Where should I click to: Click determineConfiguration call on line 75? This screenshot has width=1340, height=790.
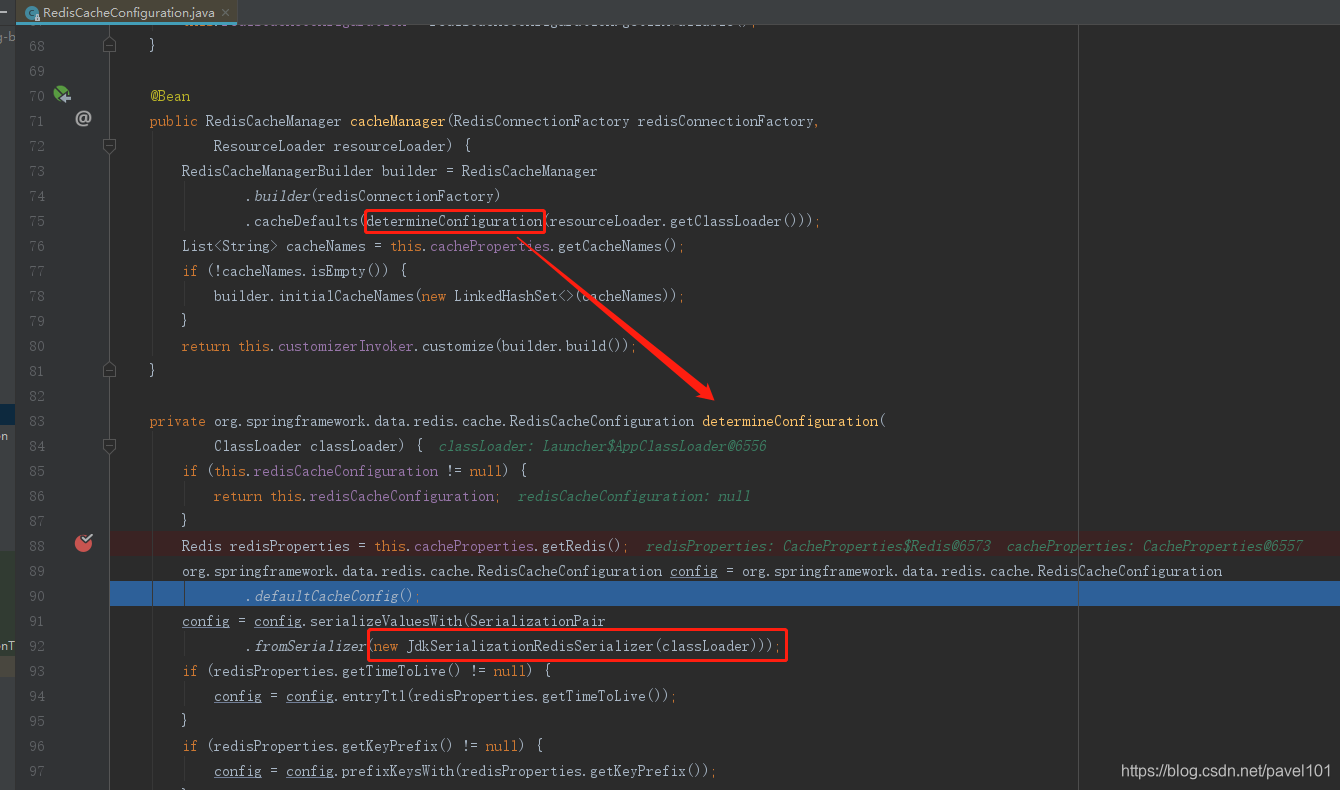[x=454, y=221]
